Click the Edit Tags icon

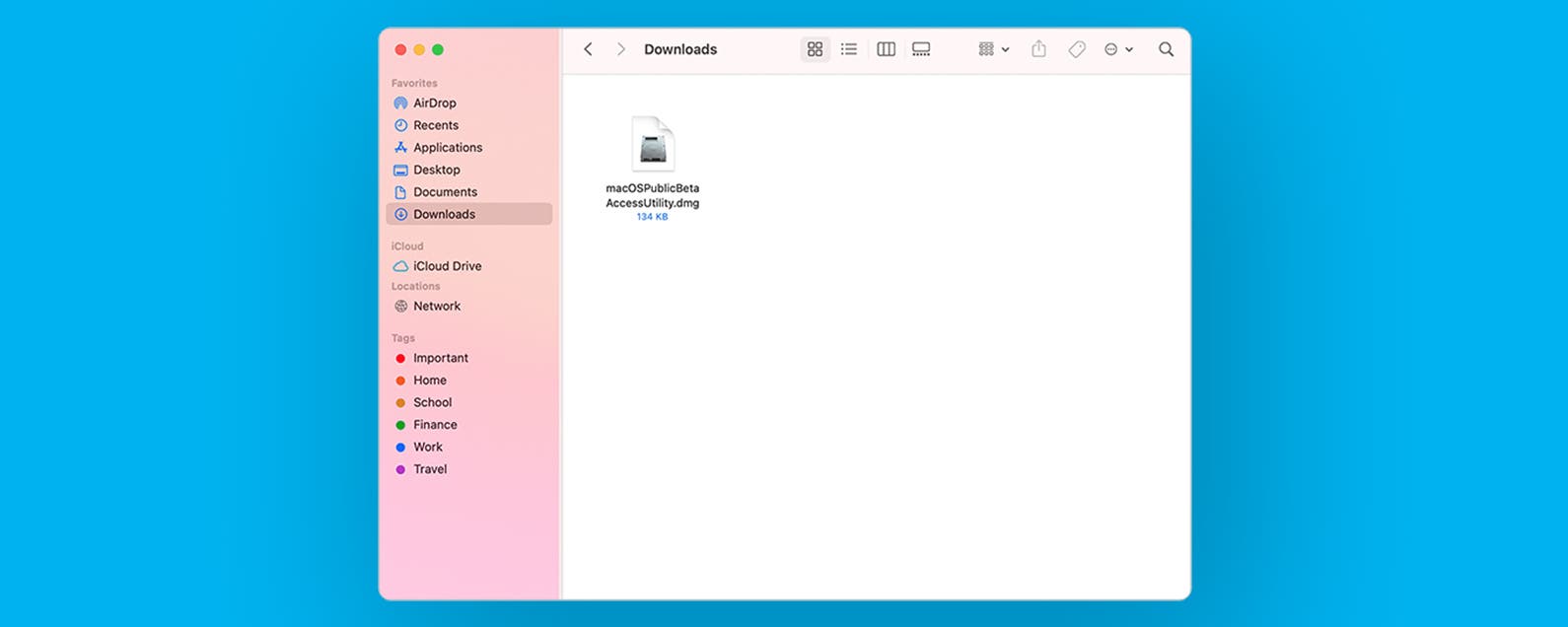pos(1077,49)
